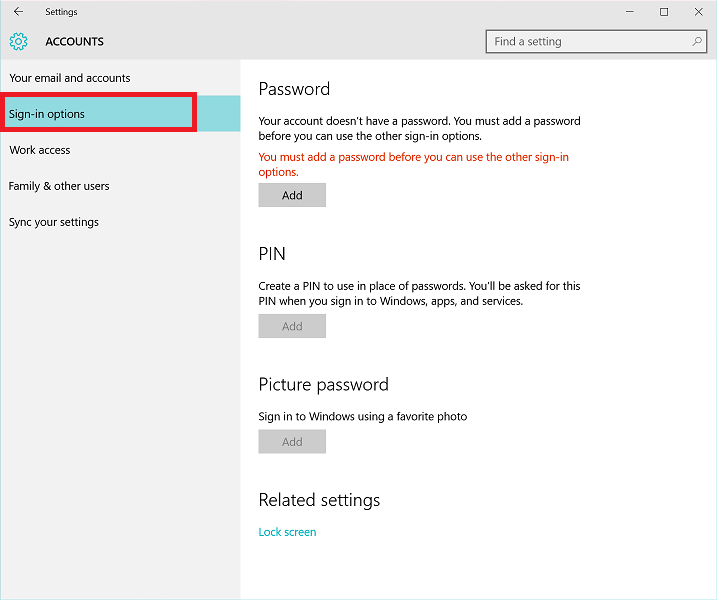Viewport: 717px width, 600px height.
Task: Open the Lock screen link
Action: tap(287, 532)
